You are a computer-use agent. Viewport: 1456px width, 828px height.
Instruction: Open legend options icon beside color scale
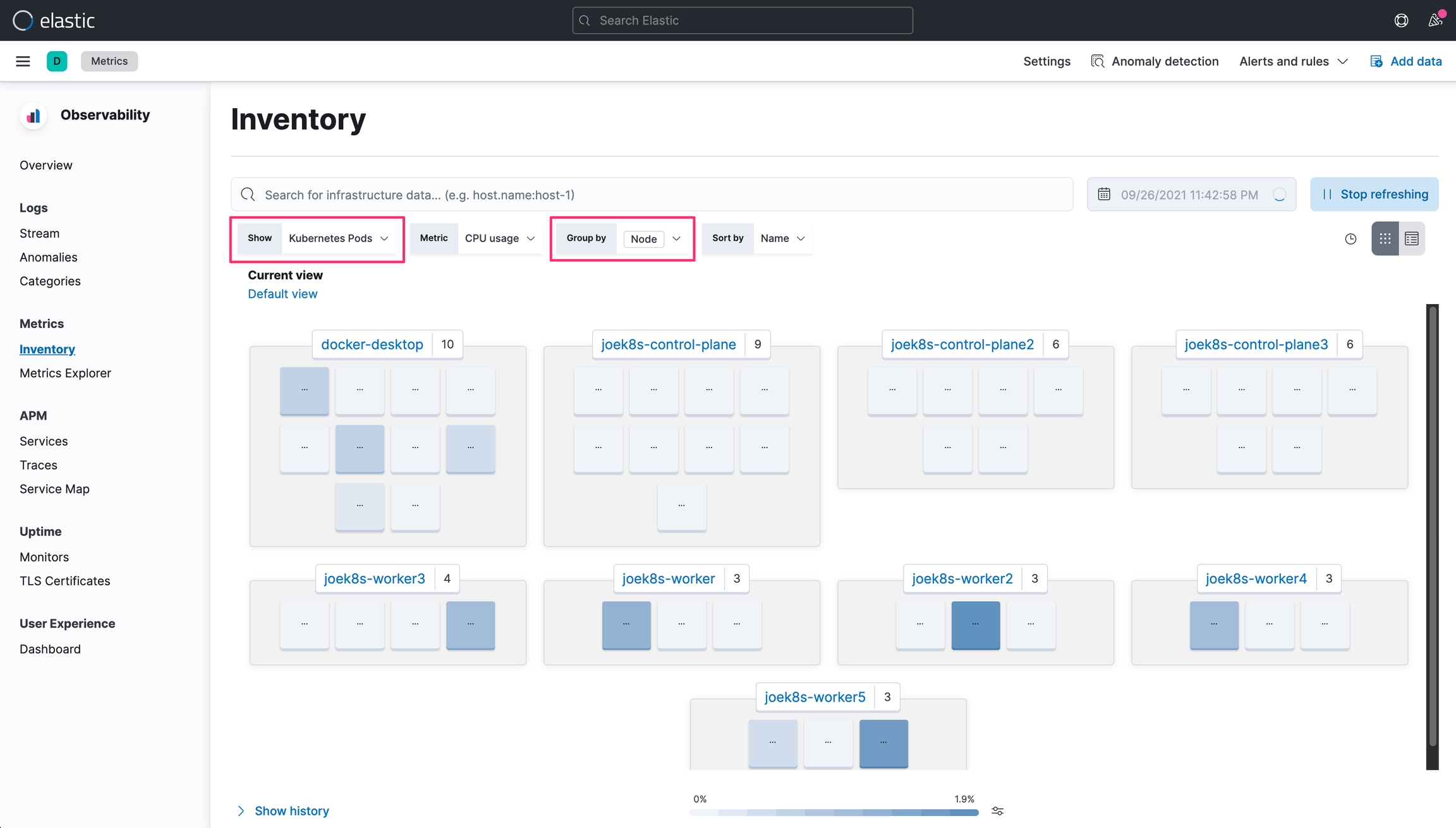coord(997,811)
